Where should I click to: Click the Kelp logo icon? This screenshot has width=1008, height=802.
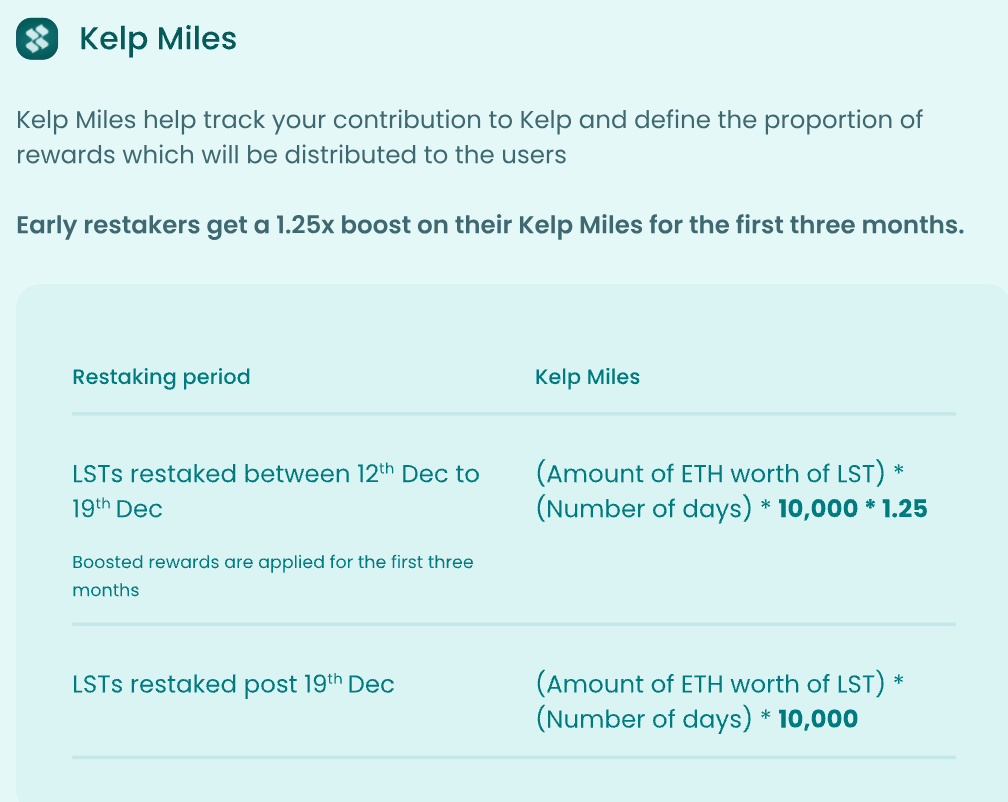coord(37,39)
